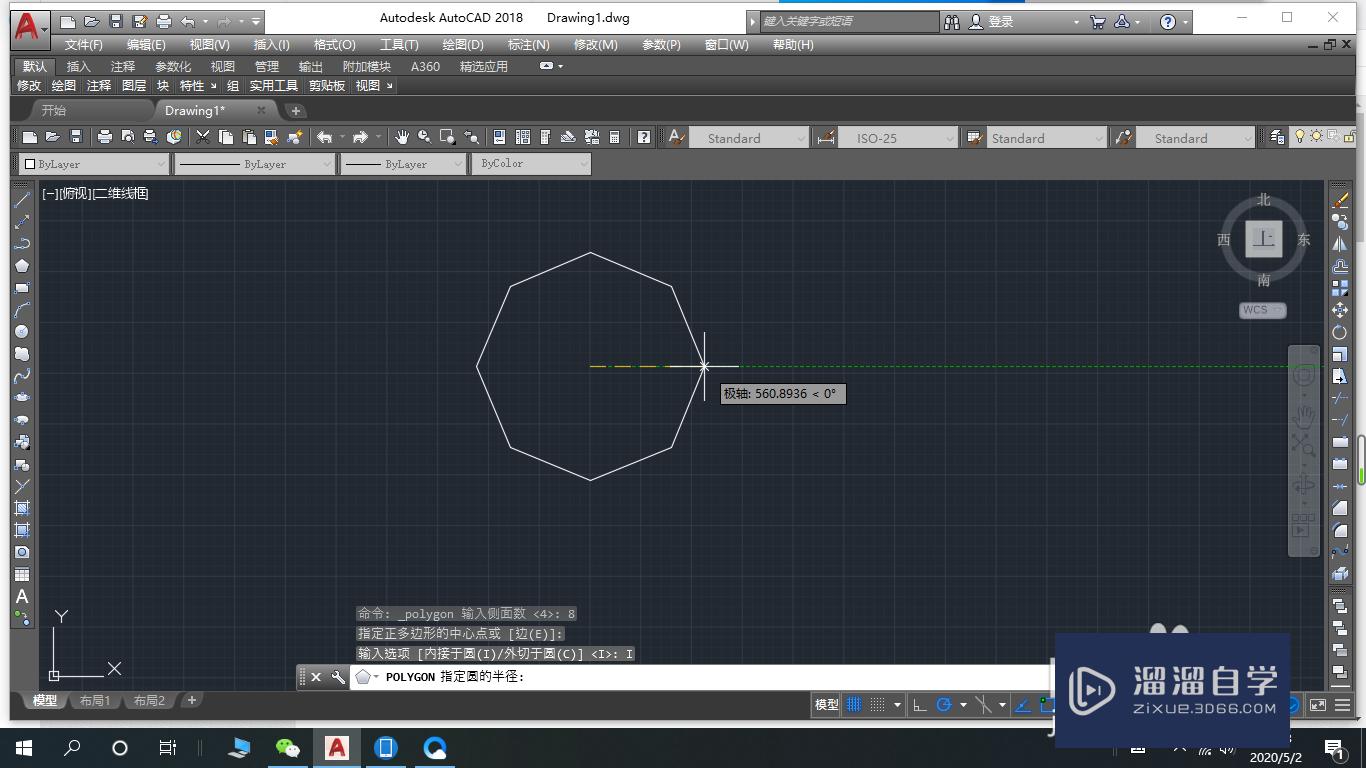Toggle layer on/off light bulb icon
The width and height of the screenshot is (1366, 768).
tap(1300, 137)
